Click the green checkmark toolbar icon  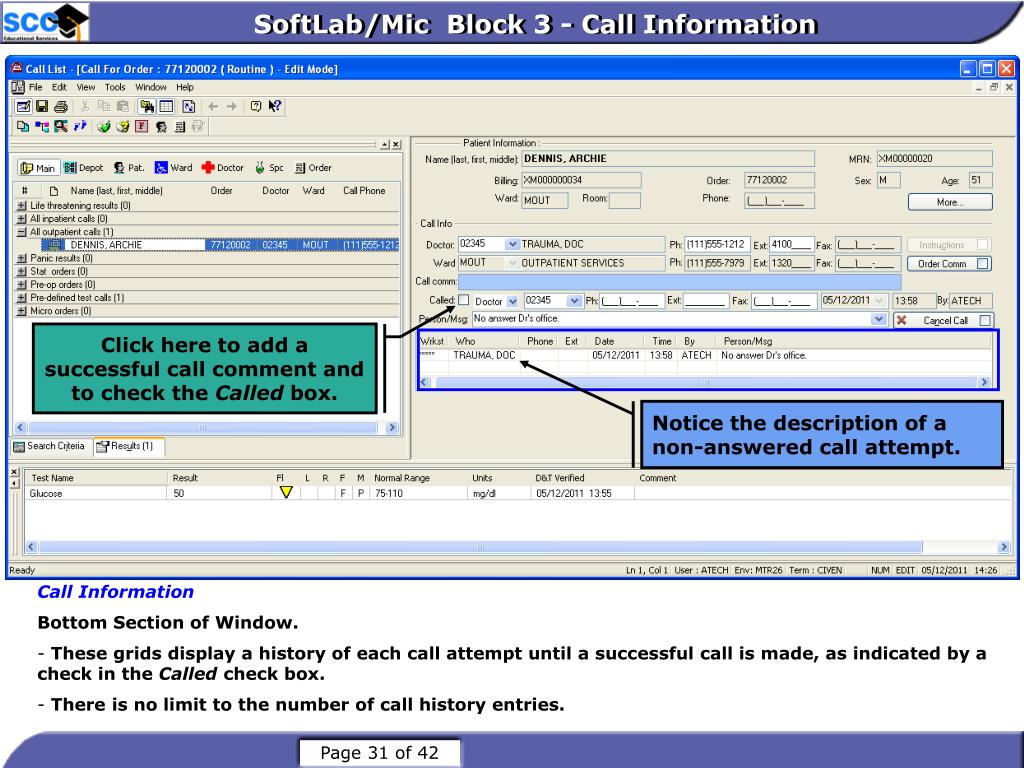(x=103, y=126)
